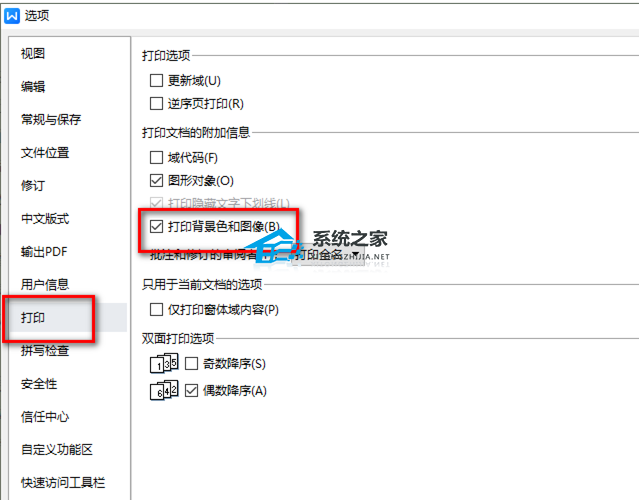Image resolution: width=639 pixels, height=500 pixels.
Task: Toggle 打印背景色和图像(B) checkbox
Action: [x=156, y=226]
